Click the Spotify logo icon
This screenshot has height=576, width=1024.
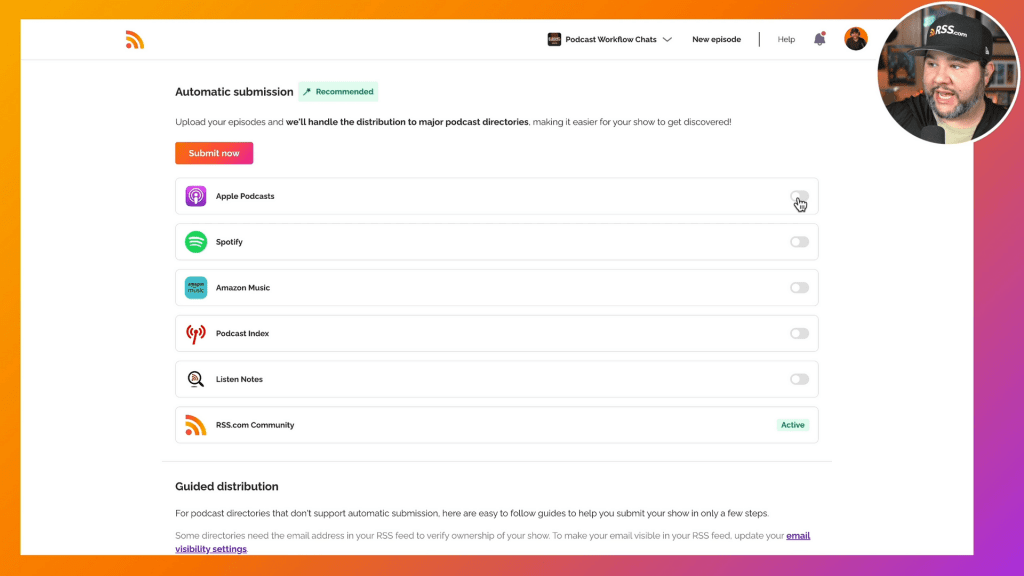196,242
